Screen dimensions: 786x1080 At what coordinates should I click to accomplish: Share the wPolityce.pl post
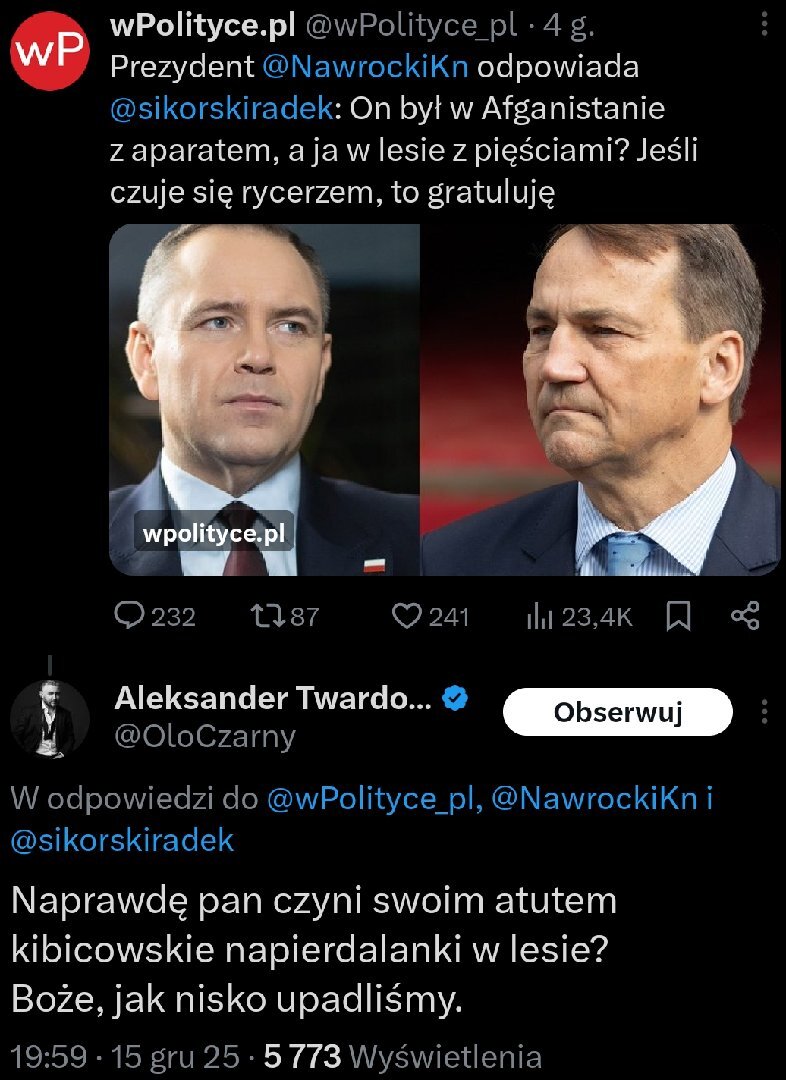745,616
